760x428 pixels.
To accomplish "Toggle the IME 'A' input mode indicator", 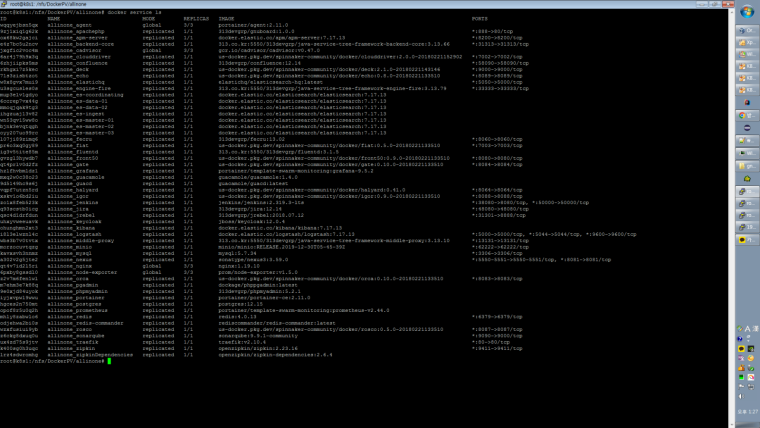I will (747, 329).
